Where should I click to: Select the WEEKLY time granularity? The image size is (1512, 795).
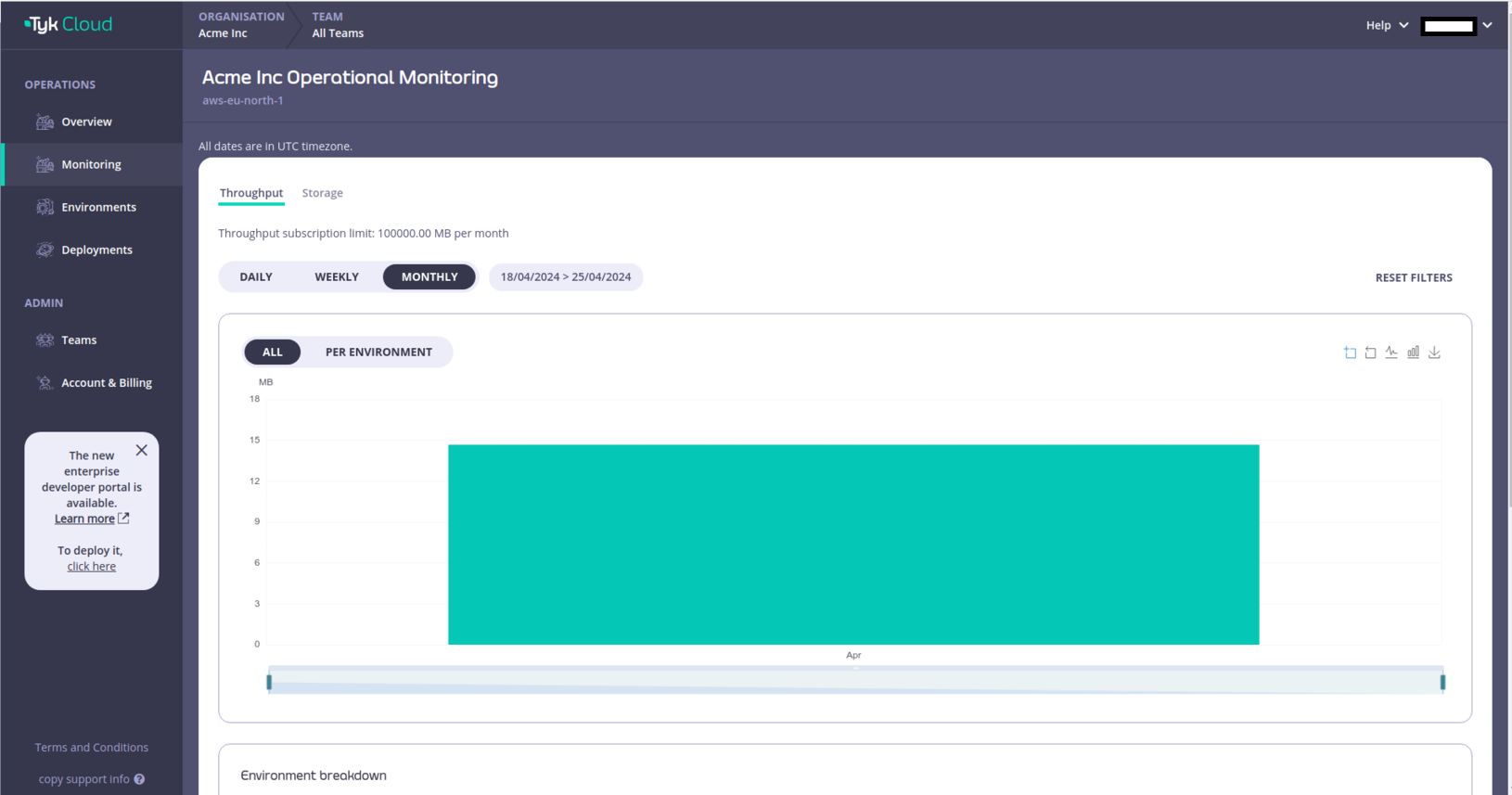click(336, 277)
